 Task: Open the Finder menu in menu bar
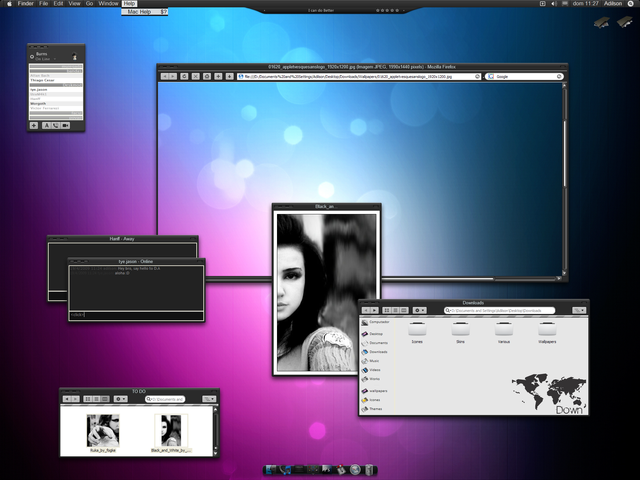tap(26, 4)
